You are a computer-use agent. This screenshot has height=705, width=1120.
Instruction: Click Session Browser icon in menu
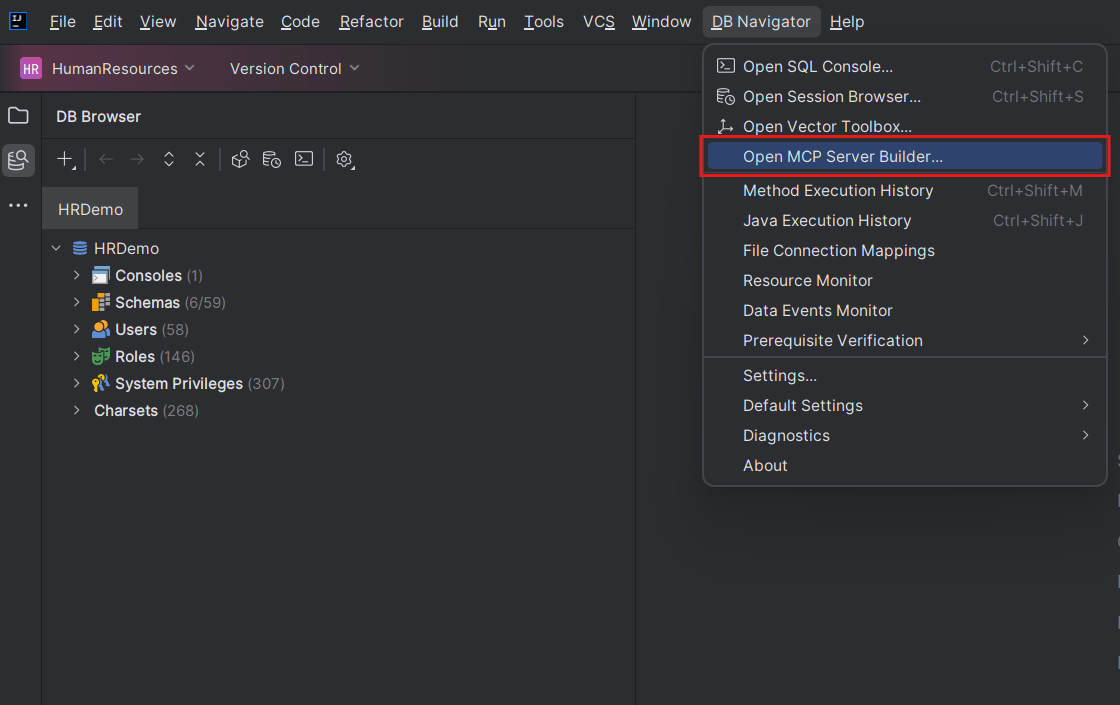click(x=726, y=96)
